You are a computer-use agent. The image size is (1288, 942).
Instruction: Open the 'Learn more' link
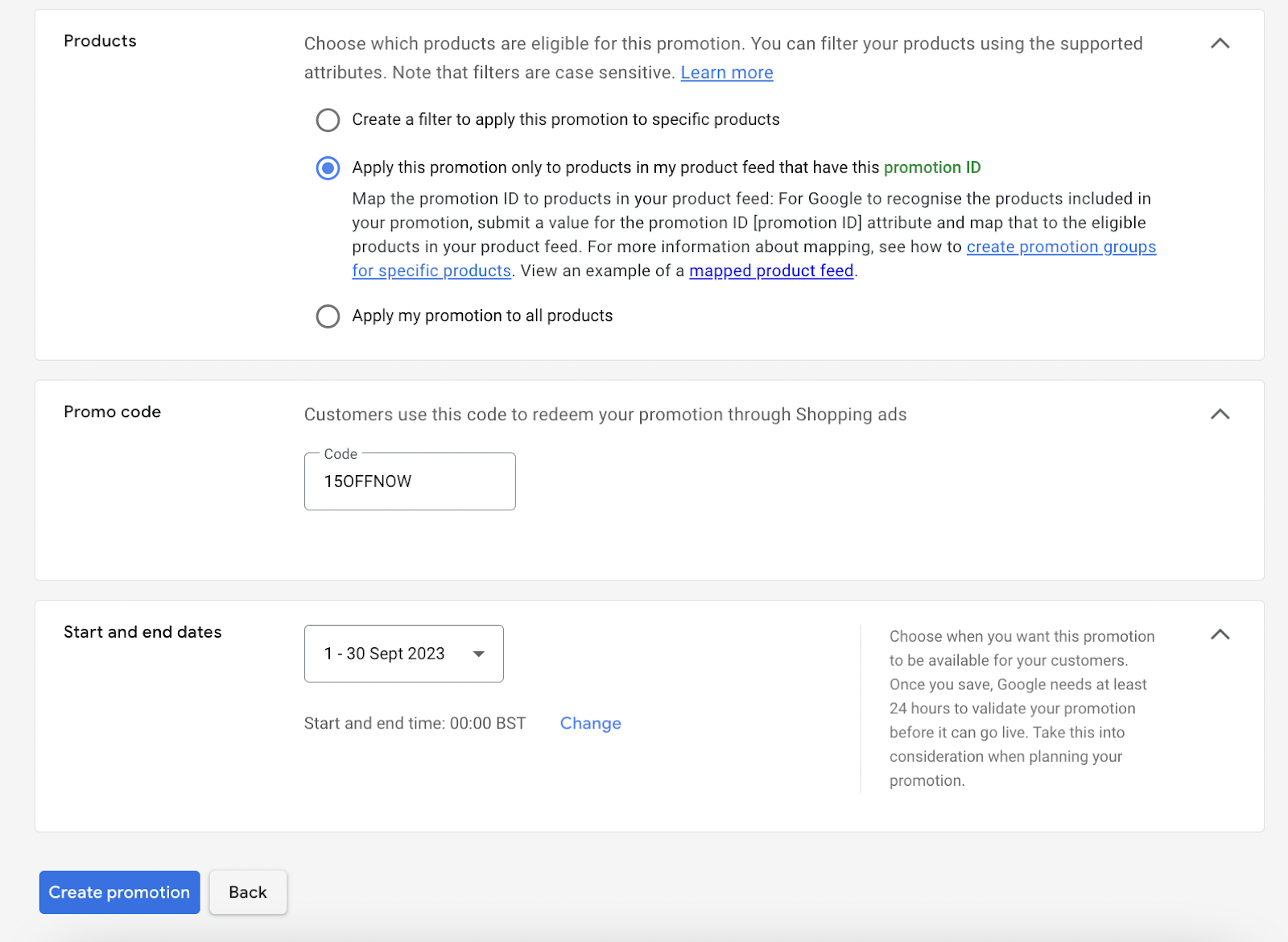click(x=726, y=72)
